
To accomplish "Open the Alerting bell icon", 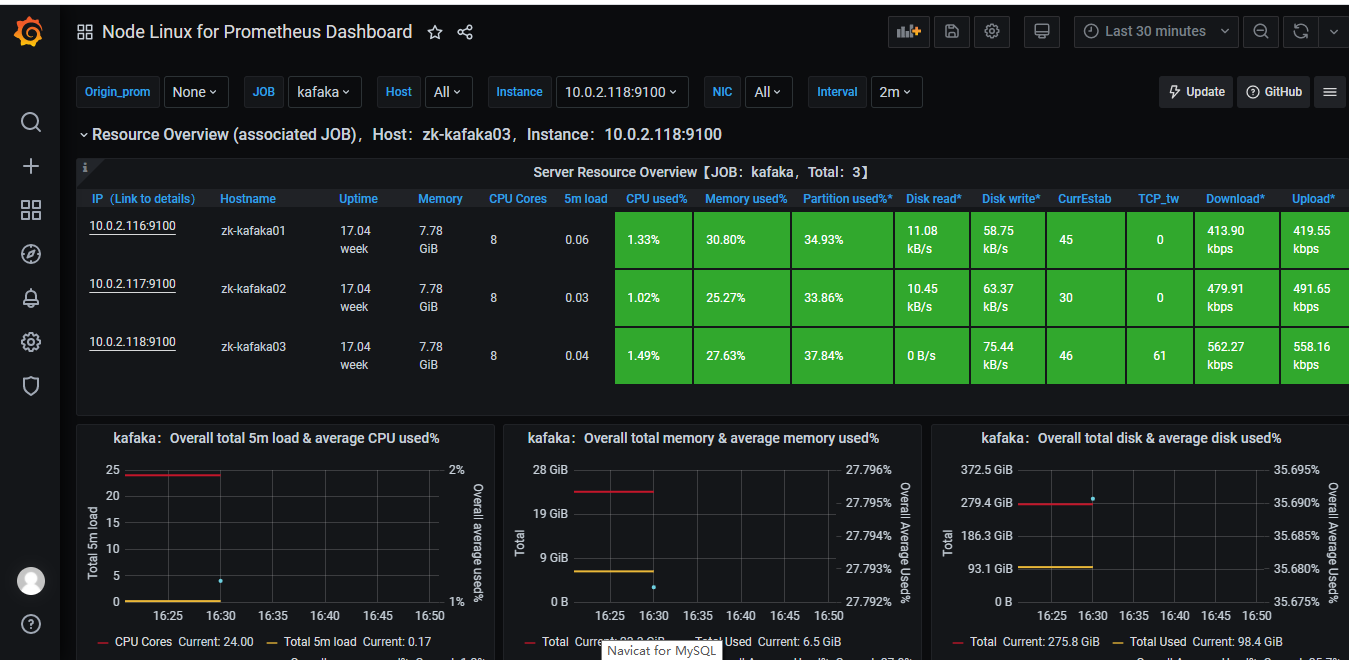I will tap(31, 298).
